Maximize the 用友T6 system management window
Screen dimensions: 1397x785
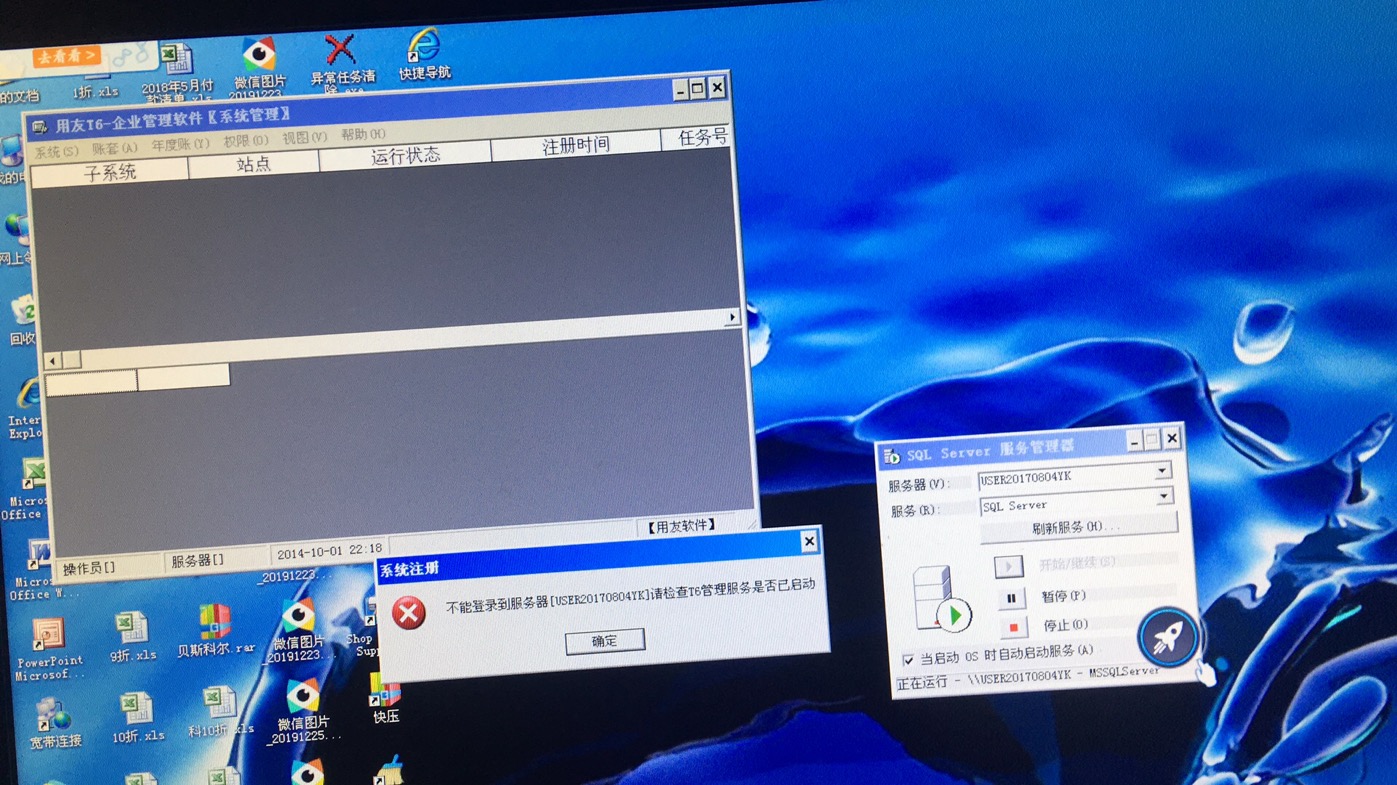coord(698,88)
